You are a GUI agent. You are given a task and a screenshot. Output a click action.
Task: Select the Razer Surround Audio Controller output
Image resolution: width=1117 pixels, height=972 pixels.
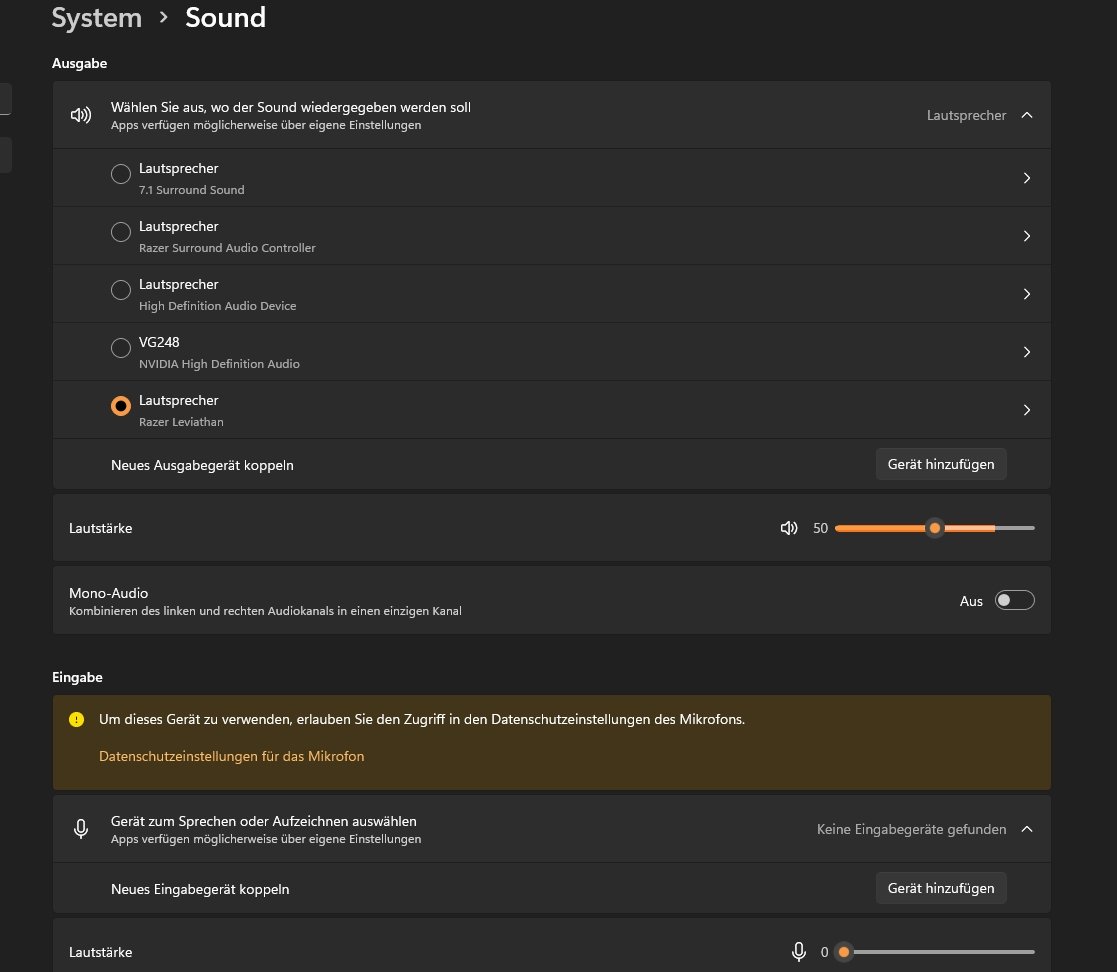[121, 232]
